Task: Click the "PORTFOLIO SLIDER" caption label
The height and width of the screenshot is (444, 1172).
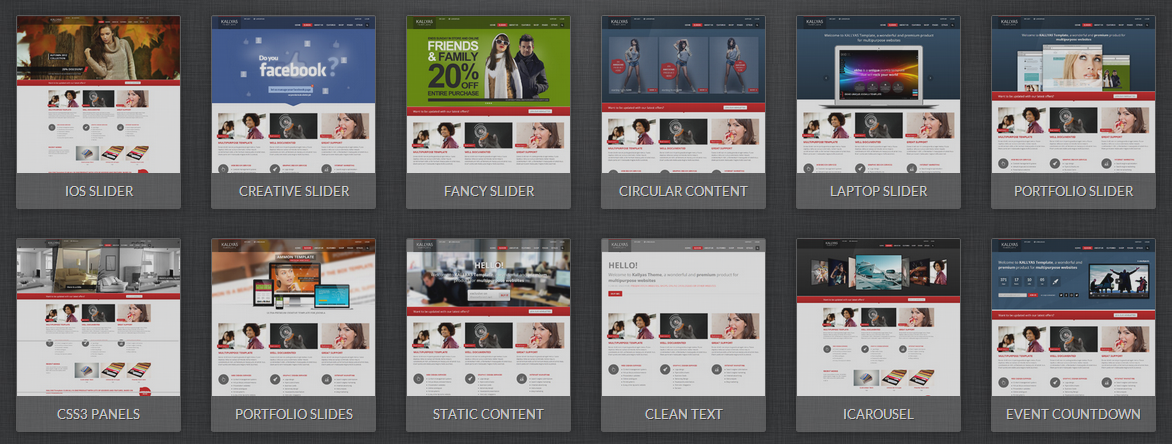Action: click(x=1073, y=191)
